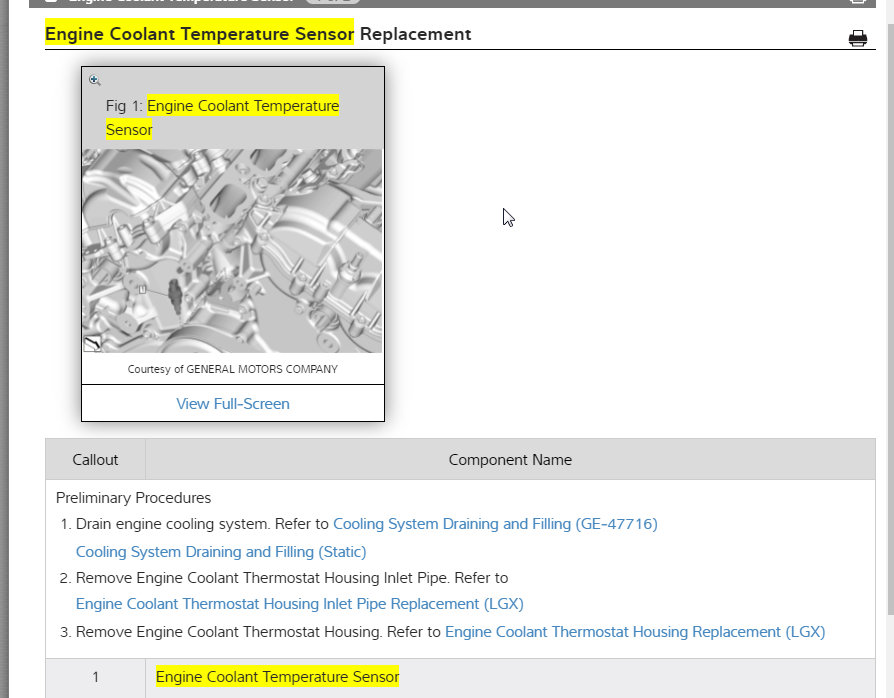Image resolution: width=894 pixels, height=698 pixels.
Task: Click the View Full-Screen link
Action: click(x=233, y=404)
